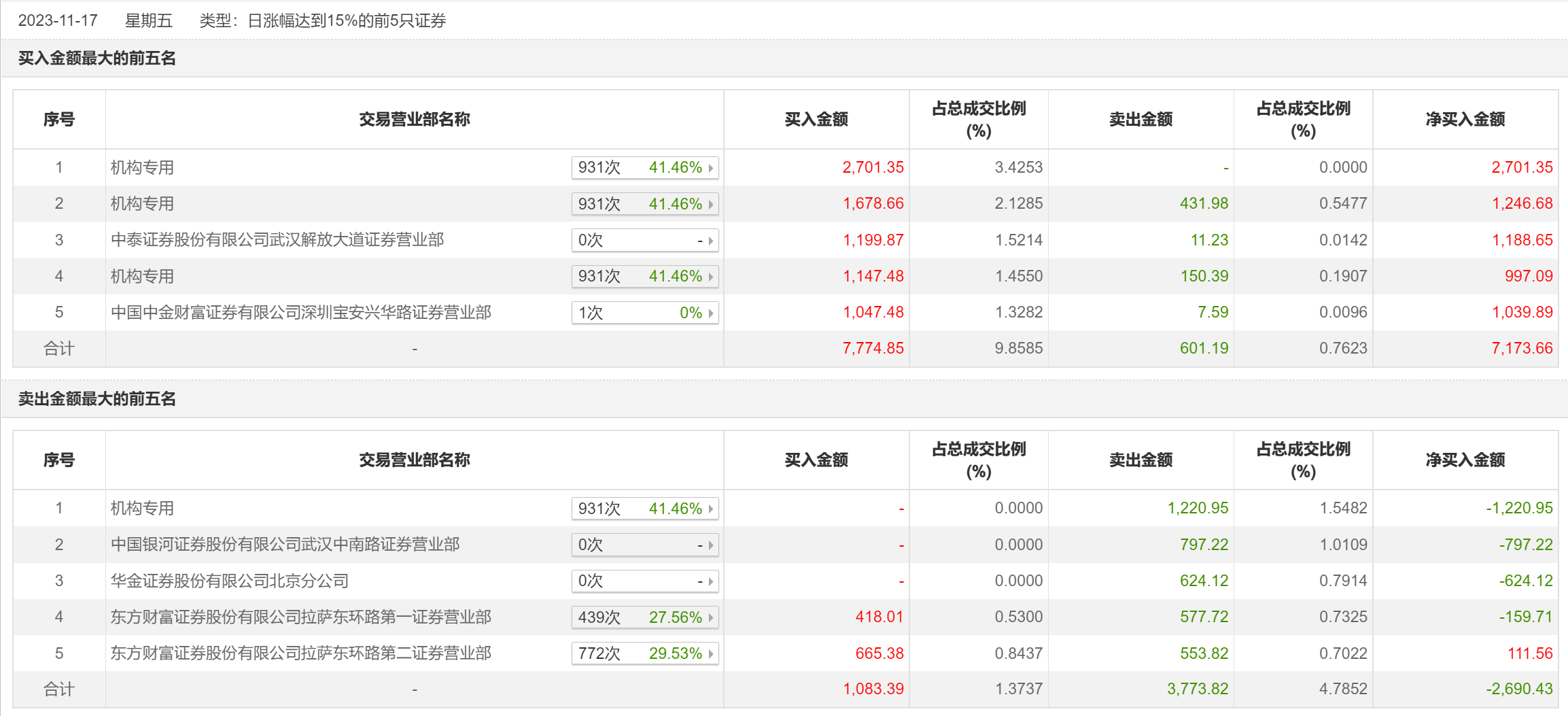Click 中国银河证券武汉中南路证券营业部 name
The width and height of the screenshot is (1568, 716).
pos(285,545)
